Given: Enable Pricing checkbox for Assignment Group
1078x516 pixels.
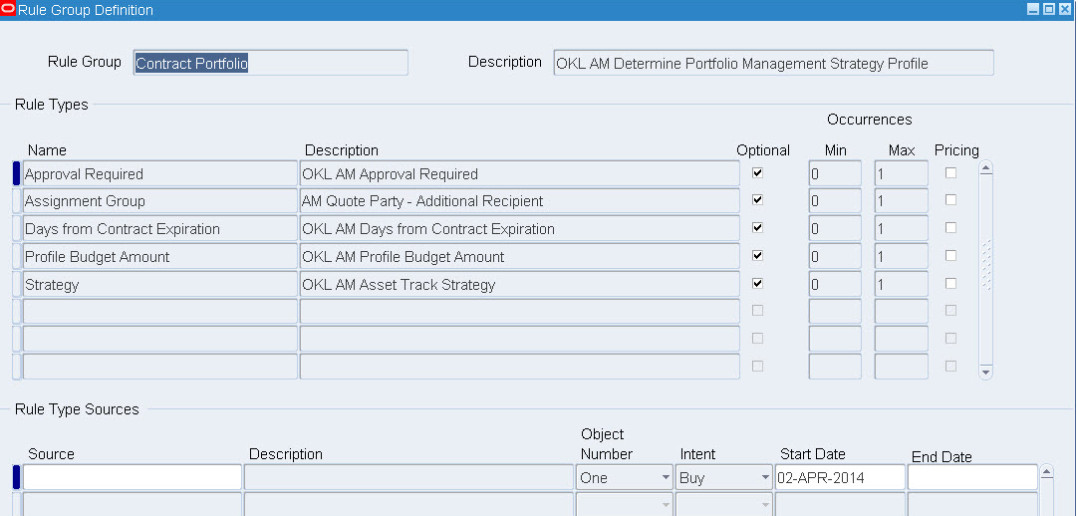Looking at the screenshot, I should (x=951, y=200).
